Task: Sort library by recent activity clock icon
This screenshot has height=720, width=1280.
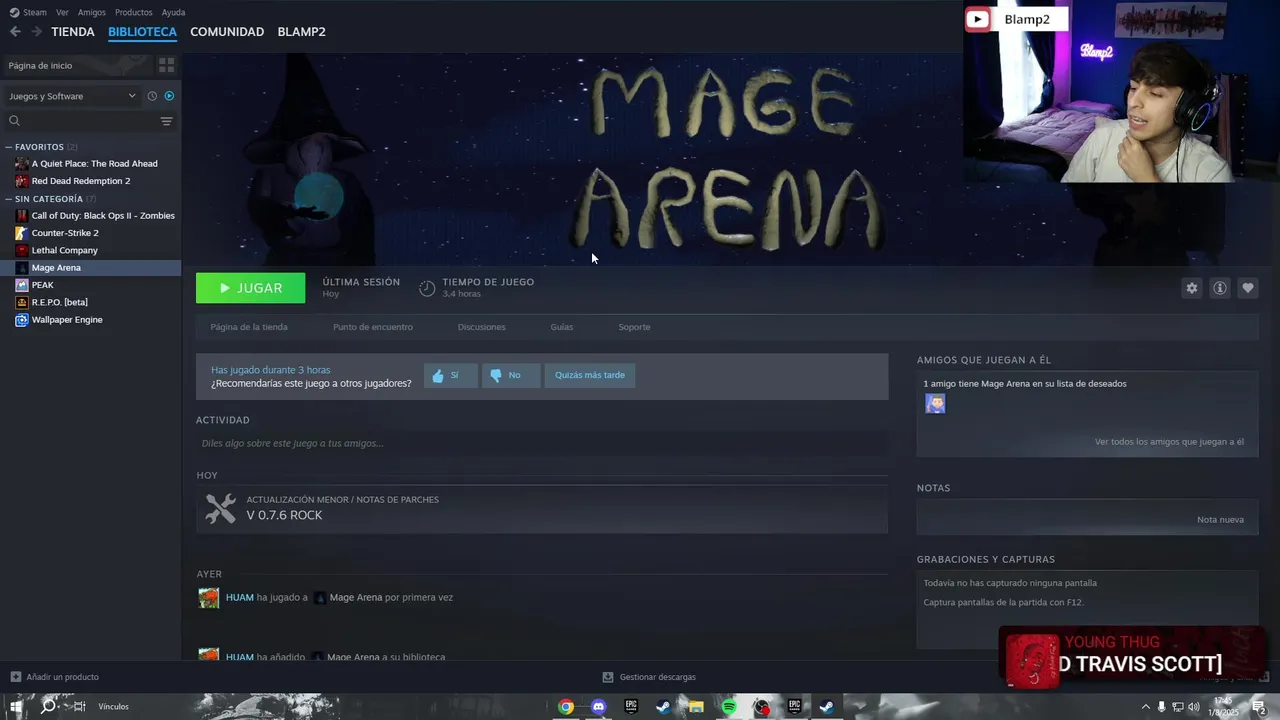Action: point(152,96)
